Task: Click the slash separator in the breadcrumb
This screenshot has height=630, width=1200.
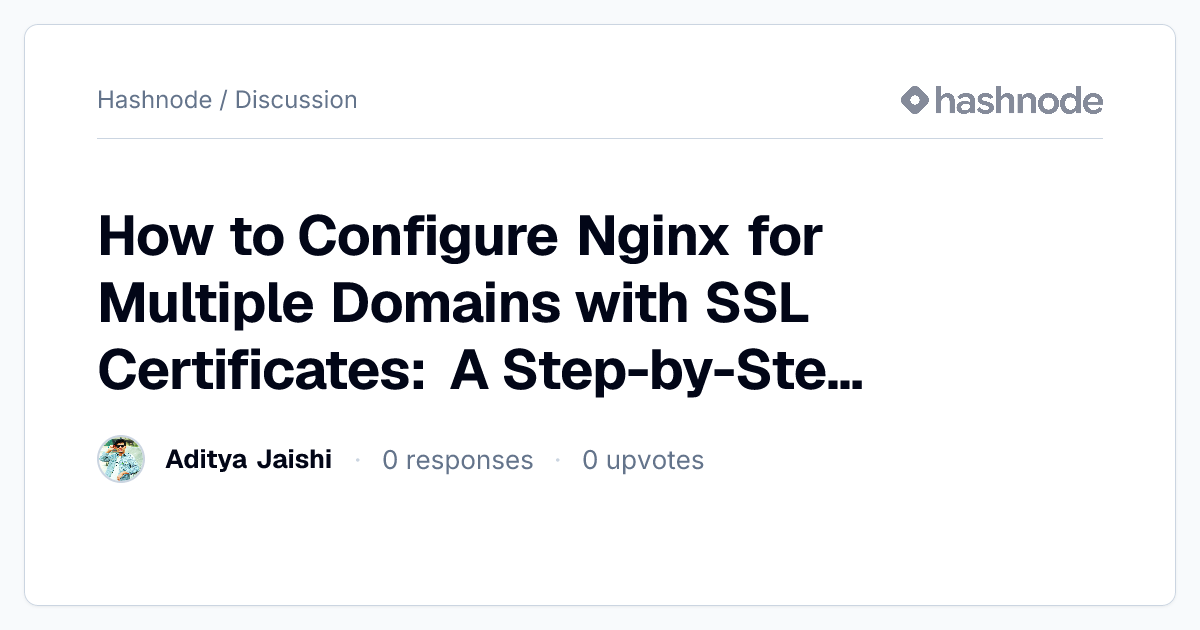Action: (x=223, y=100)
